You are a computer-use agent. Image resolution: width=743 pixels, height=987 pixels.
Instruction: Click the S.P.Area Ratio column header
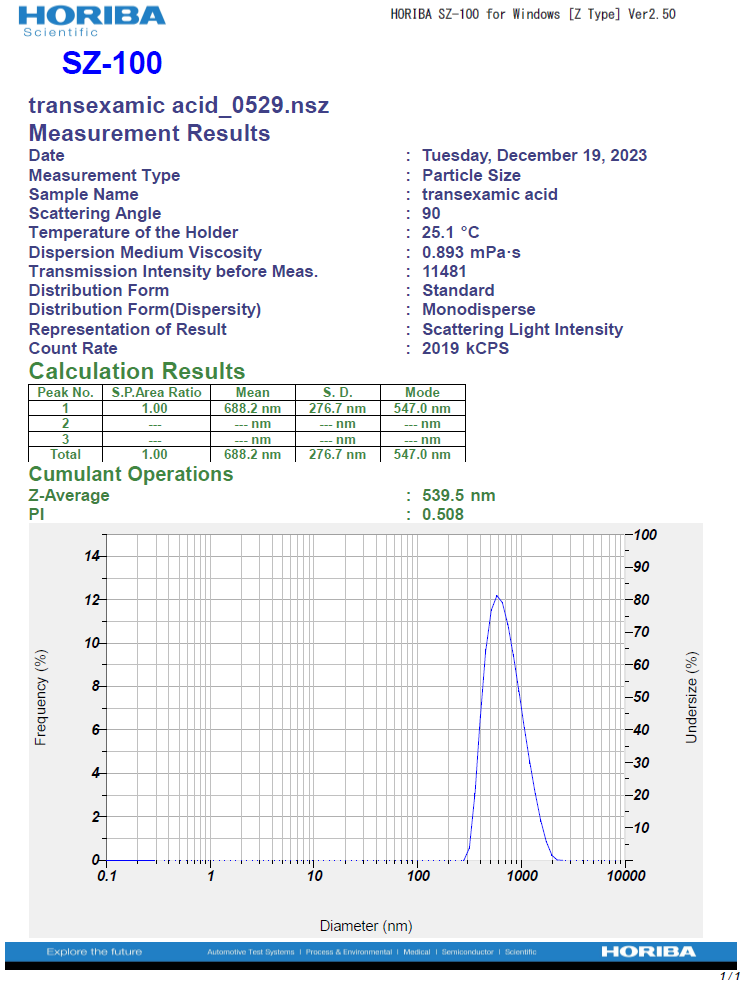(156, 392)
